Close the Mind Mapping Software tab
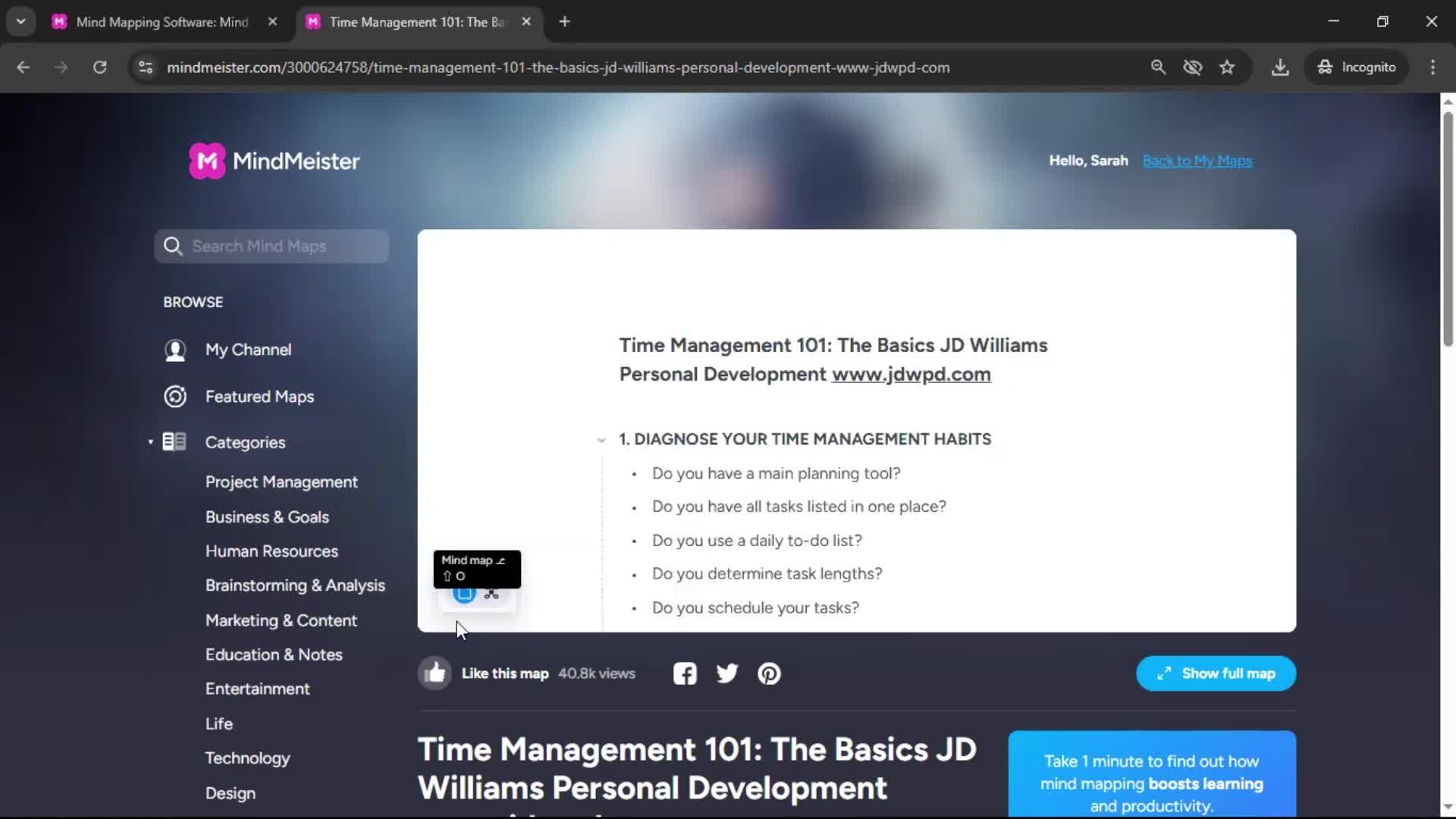 (273, 22)
